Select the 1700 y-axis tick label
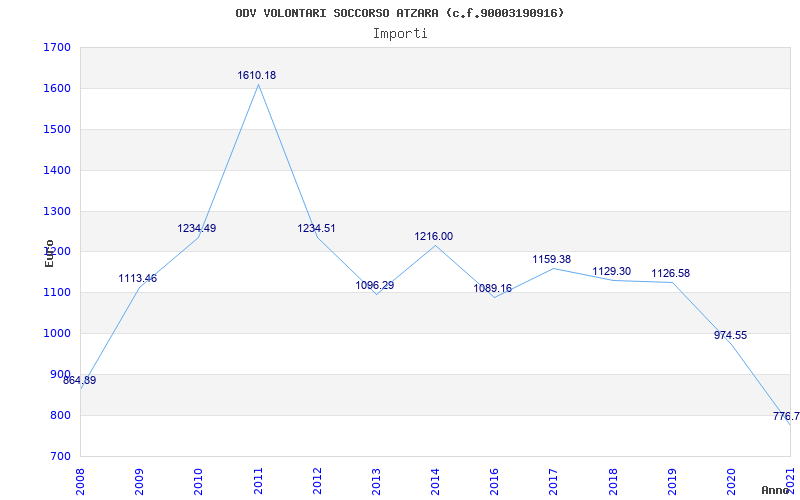The width and height of the screenshot is (800, 500). (58, 48)
